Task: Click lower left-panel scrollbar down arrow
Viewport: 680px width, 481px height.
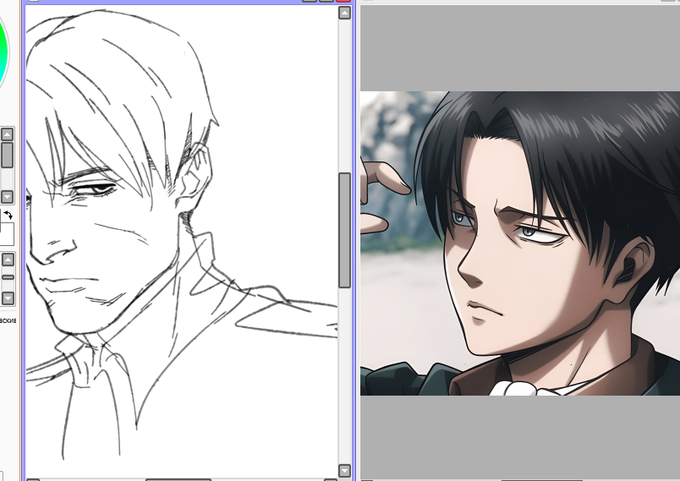Action: tap(8, 298)
